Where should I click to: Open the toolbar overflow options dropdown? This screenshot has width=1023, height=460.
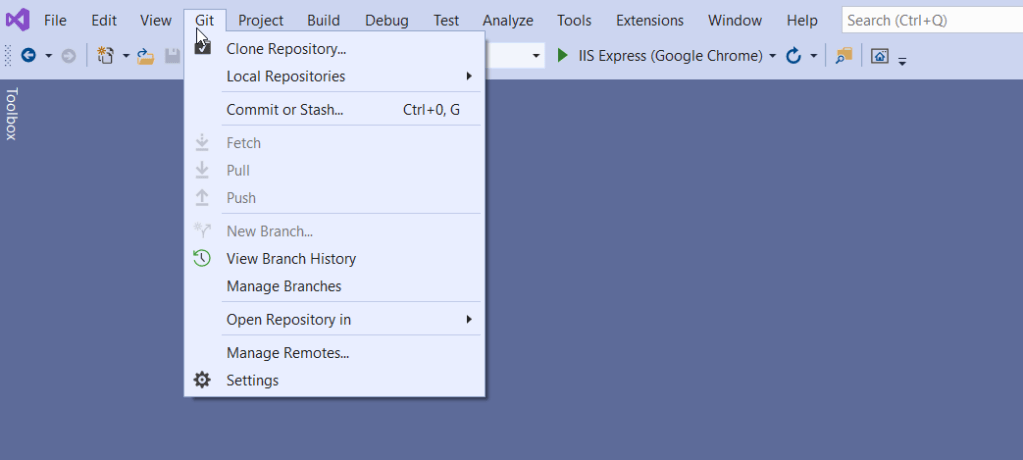pyautogui.click(x=902, y=60)
